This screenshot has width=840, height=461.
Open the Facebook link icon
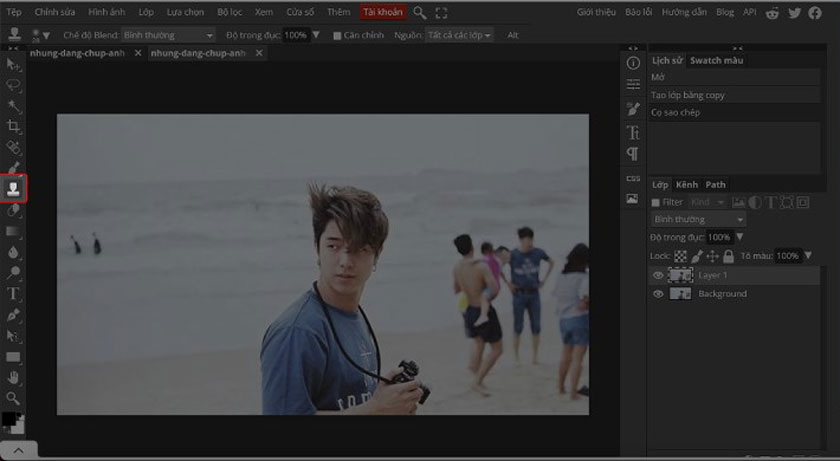815,13
